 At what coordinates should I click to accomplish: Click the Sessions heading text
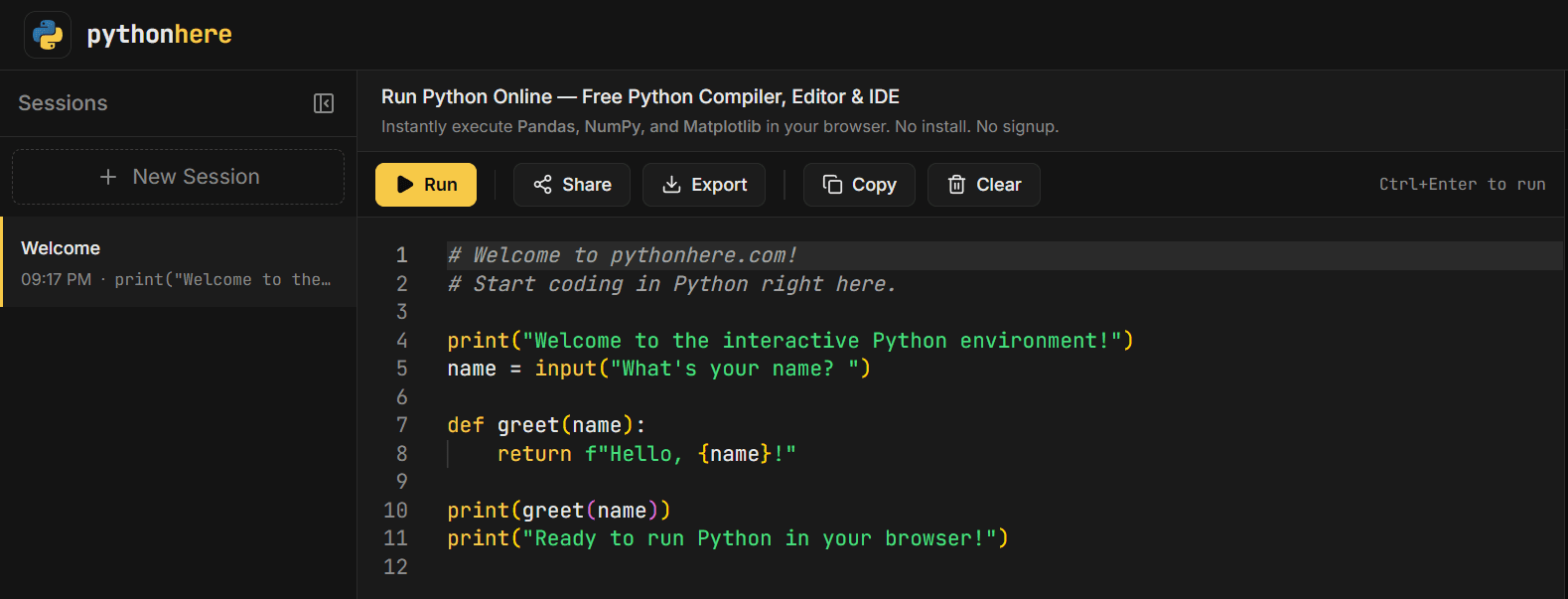pos(63,103)
